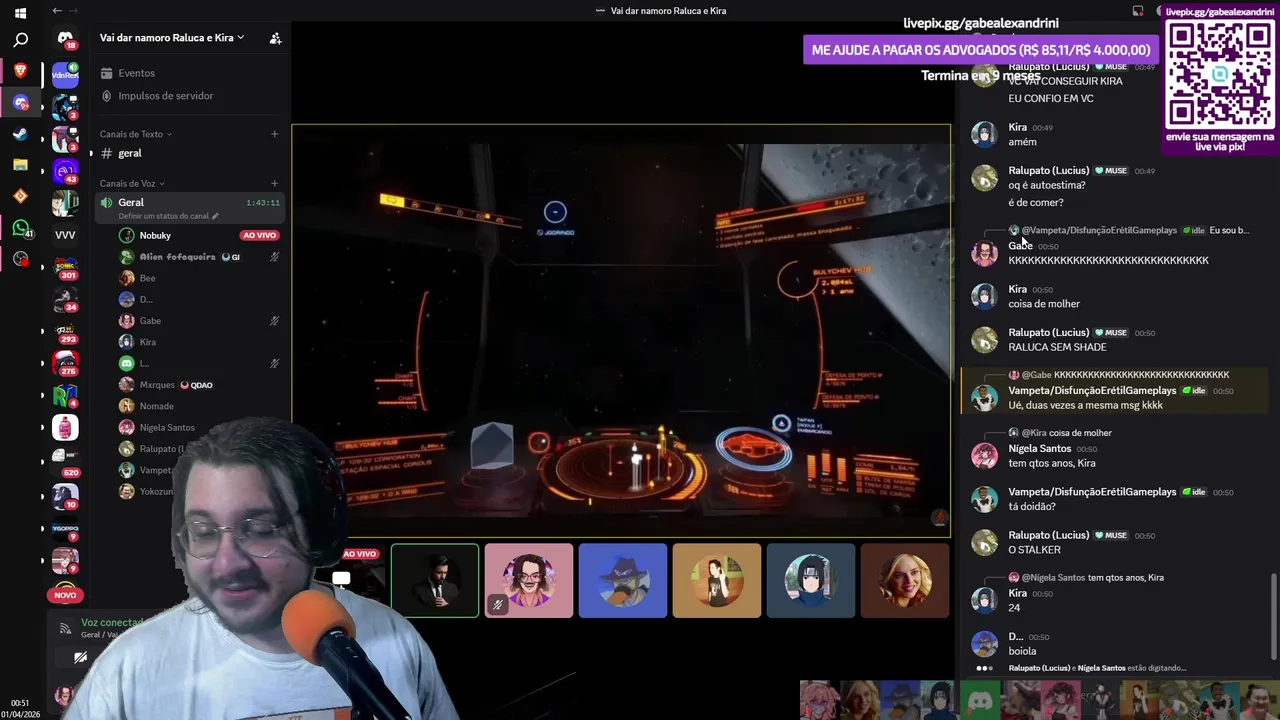This screenshot has width=1280, height=720.
Task: Collapse the Canais de Voz category
Action: [132, 183]
